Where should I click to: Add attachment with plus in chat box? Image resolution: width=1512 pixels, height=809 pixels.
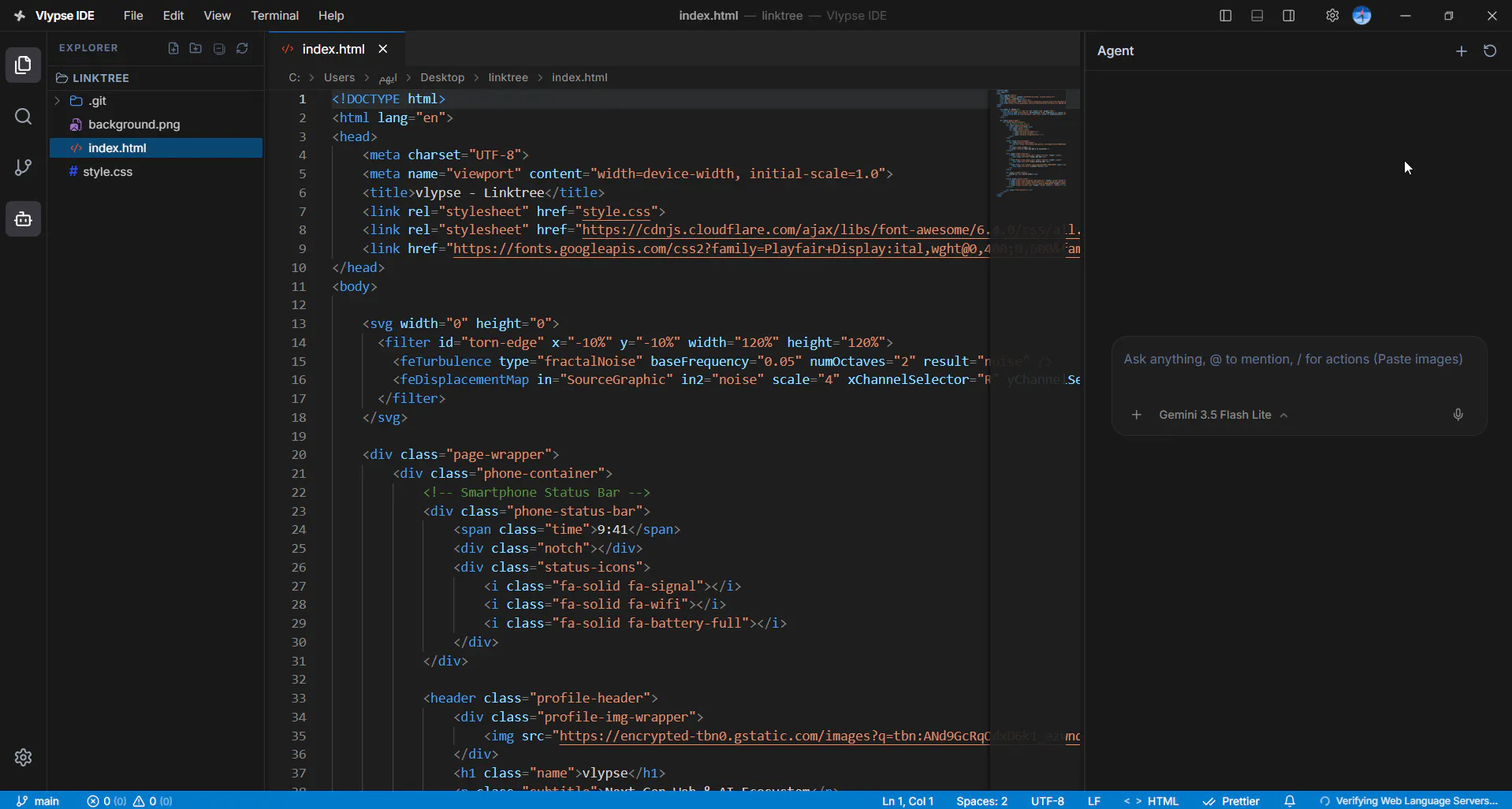1137,415
